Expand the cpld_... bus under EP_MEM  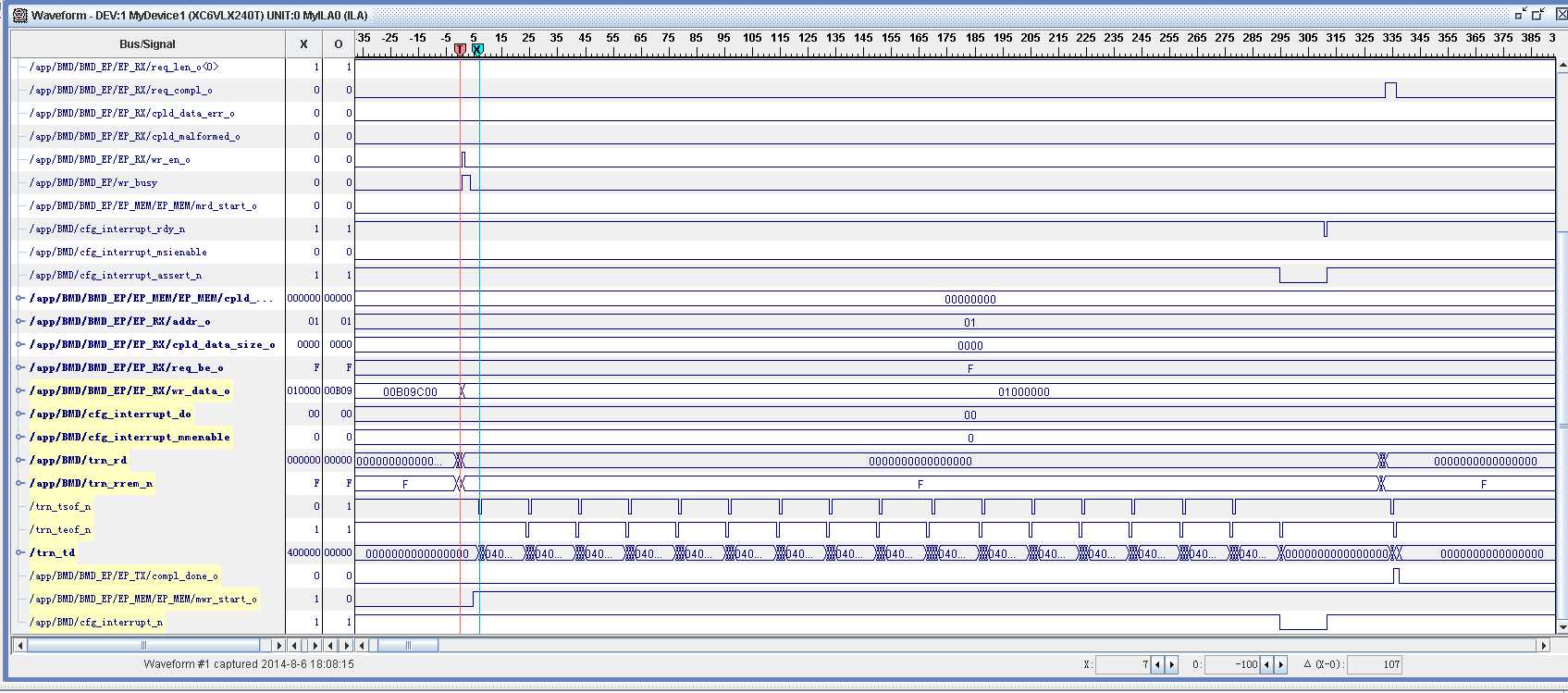pos(19,298)
